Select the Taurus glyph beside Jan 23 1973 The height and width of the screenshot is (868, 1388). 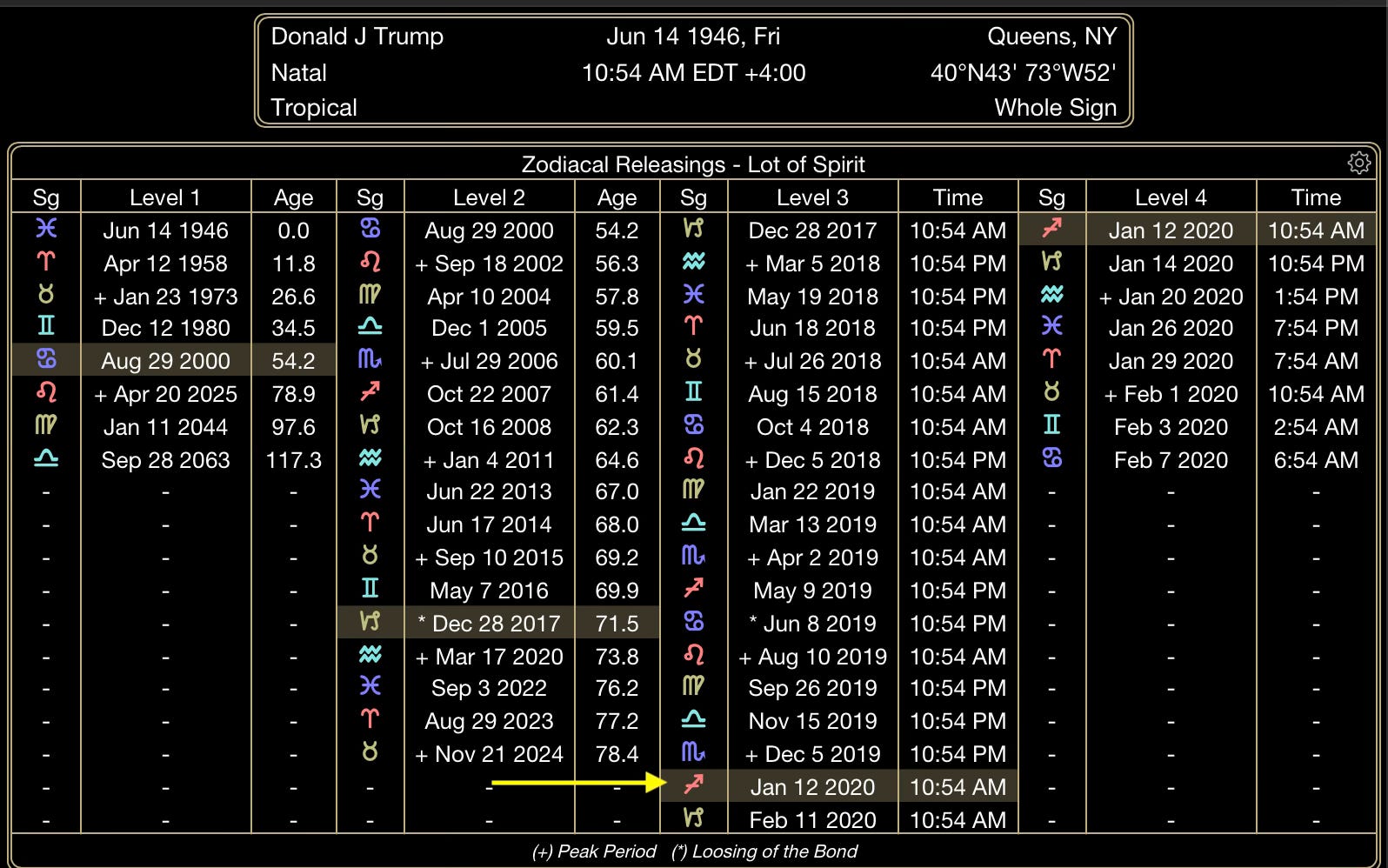click(46, 295)
